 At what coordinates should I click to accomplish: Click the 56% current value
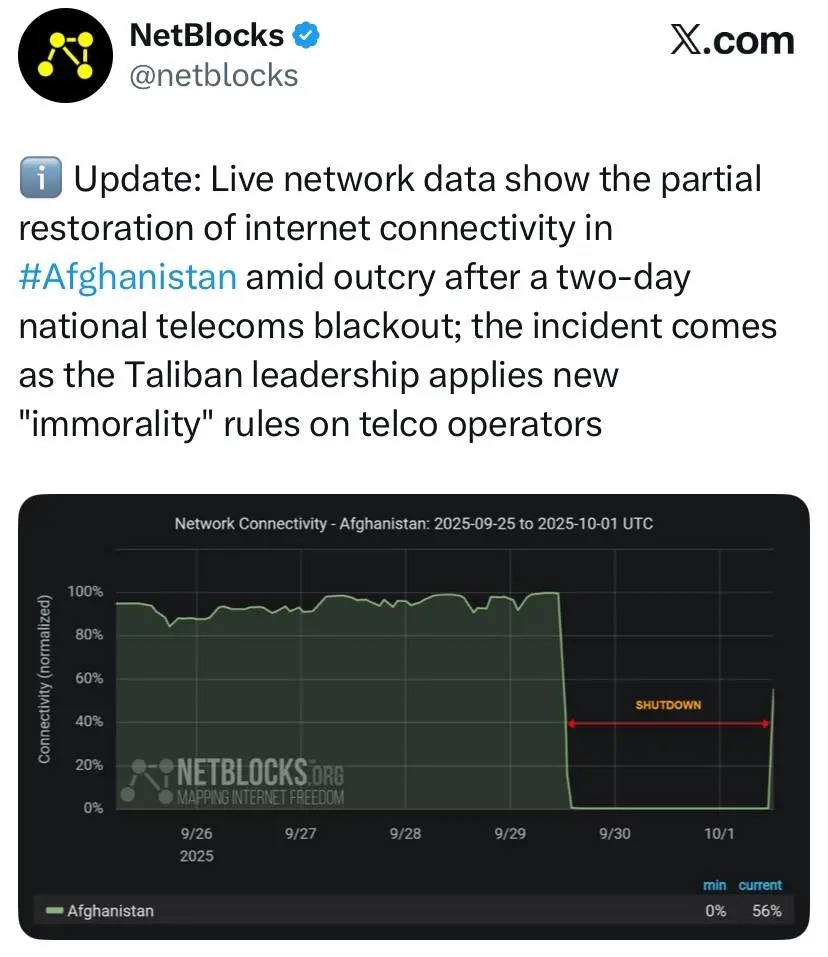766,910
